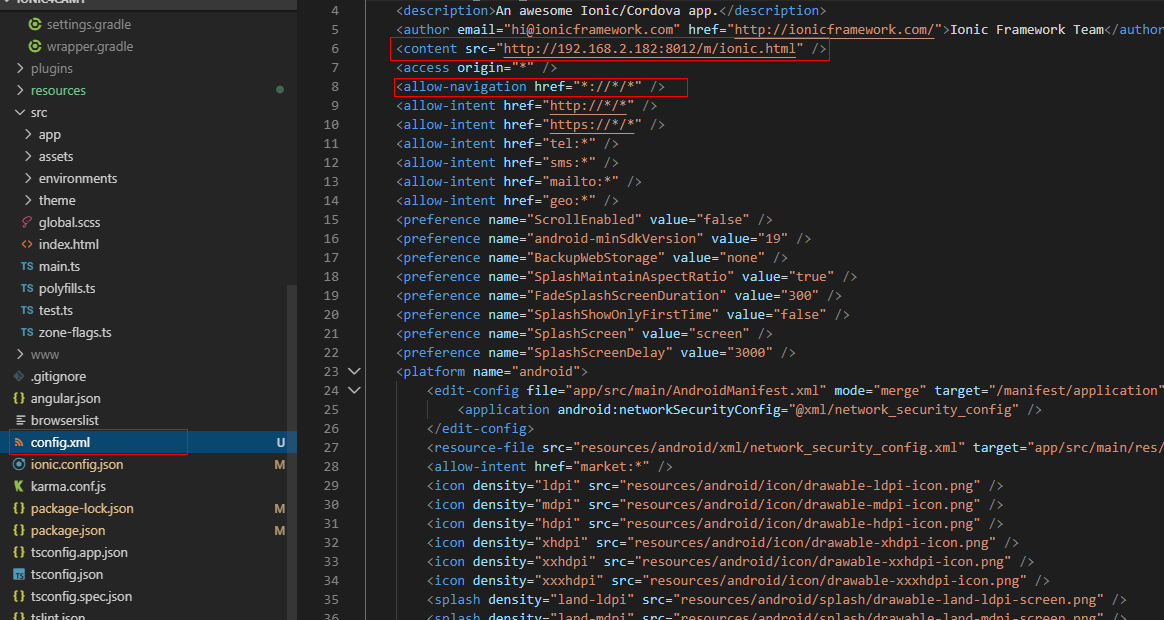Viewport: 1164px width, 620px height.
Task: Click the wrapper.gradle file icon
Action: click(36, 46)
